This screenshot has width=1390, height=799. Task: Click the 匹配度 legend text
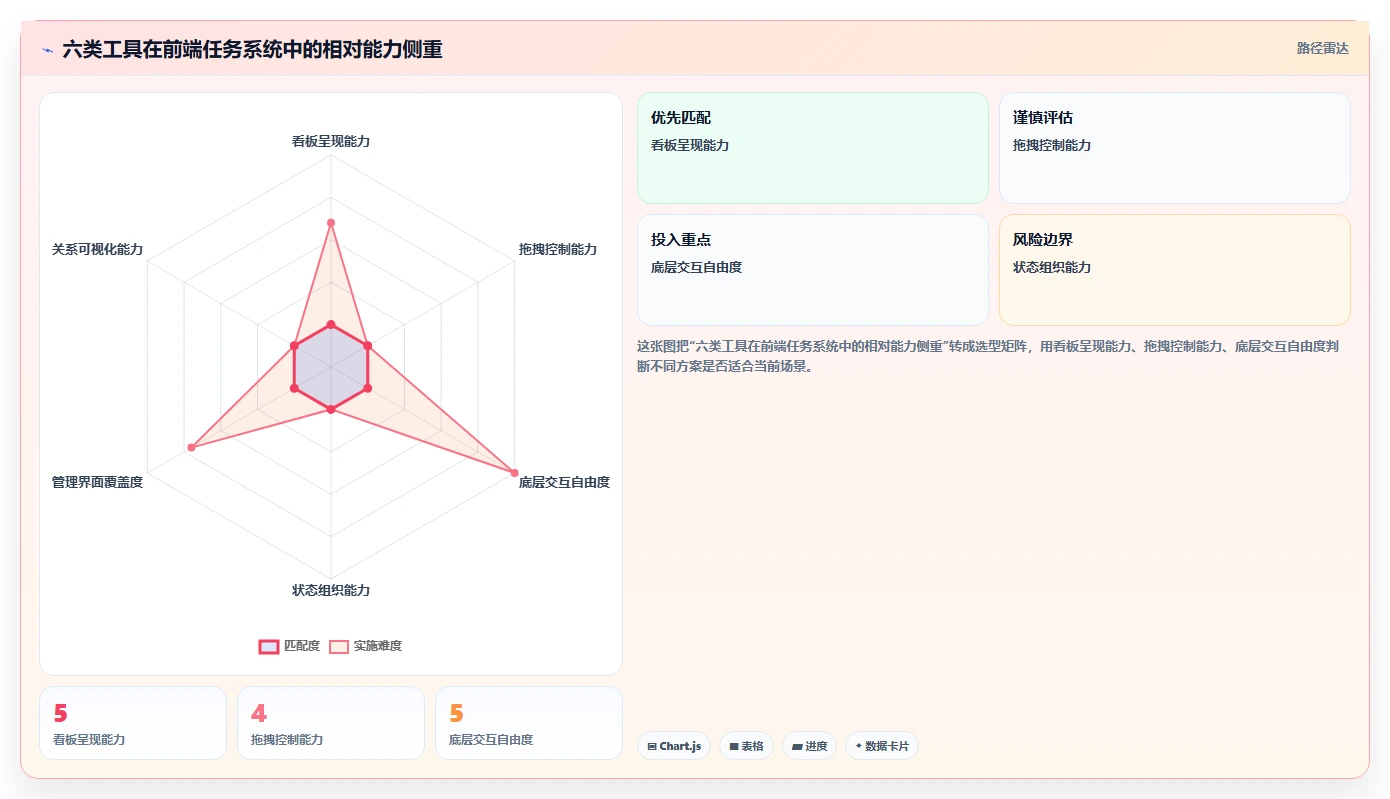tap(302, 646)
